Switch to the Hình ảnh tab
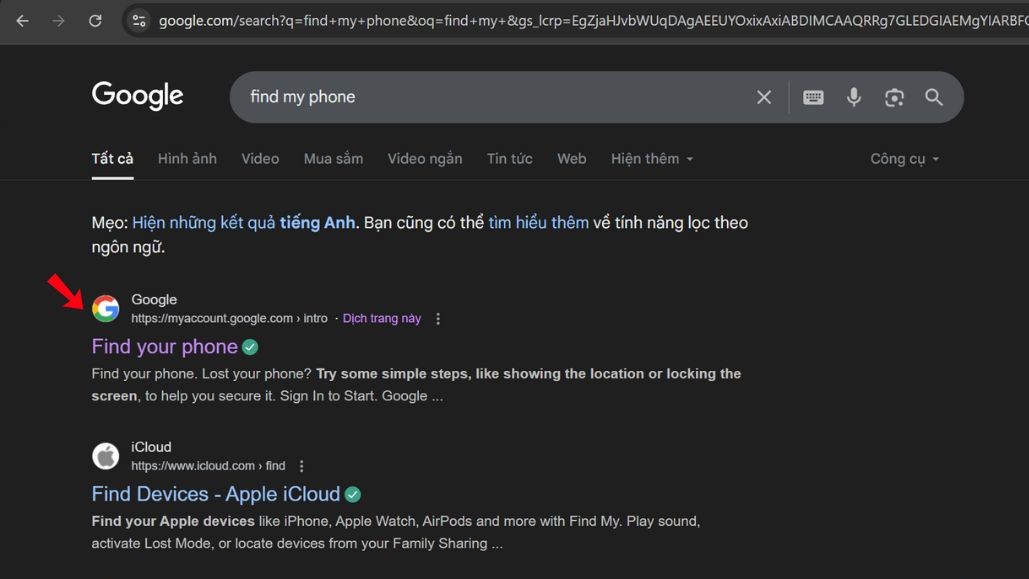1029x579 pixels. point(187,158)
